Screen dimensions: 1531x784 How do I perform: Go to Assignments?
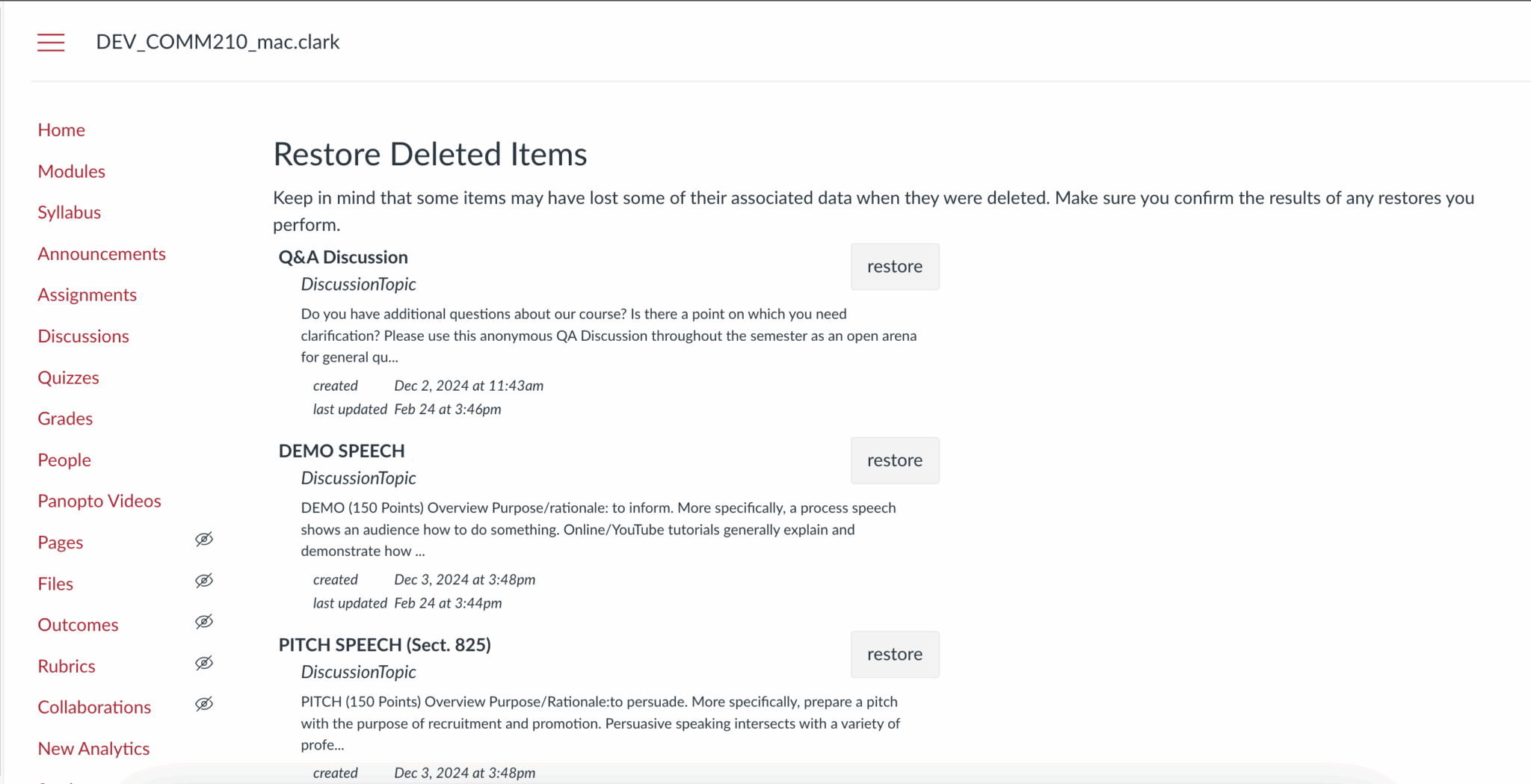pyautogui.click(x=87, y=294)
